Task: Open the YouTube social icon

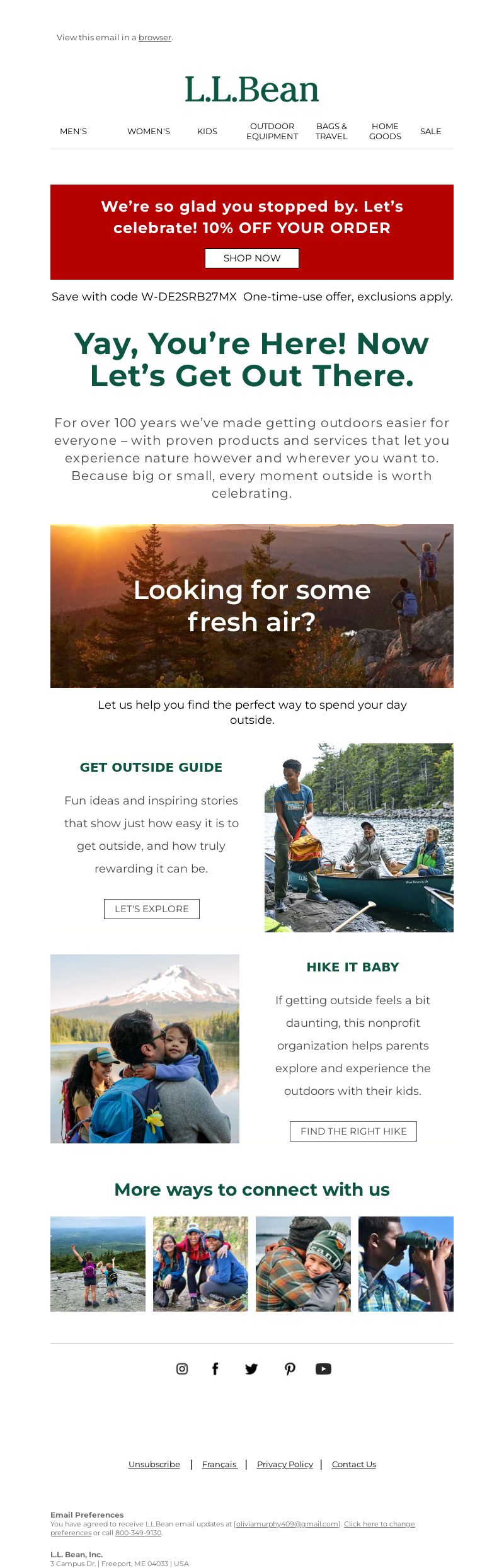Action: coord(323,1368)
